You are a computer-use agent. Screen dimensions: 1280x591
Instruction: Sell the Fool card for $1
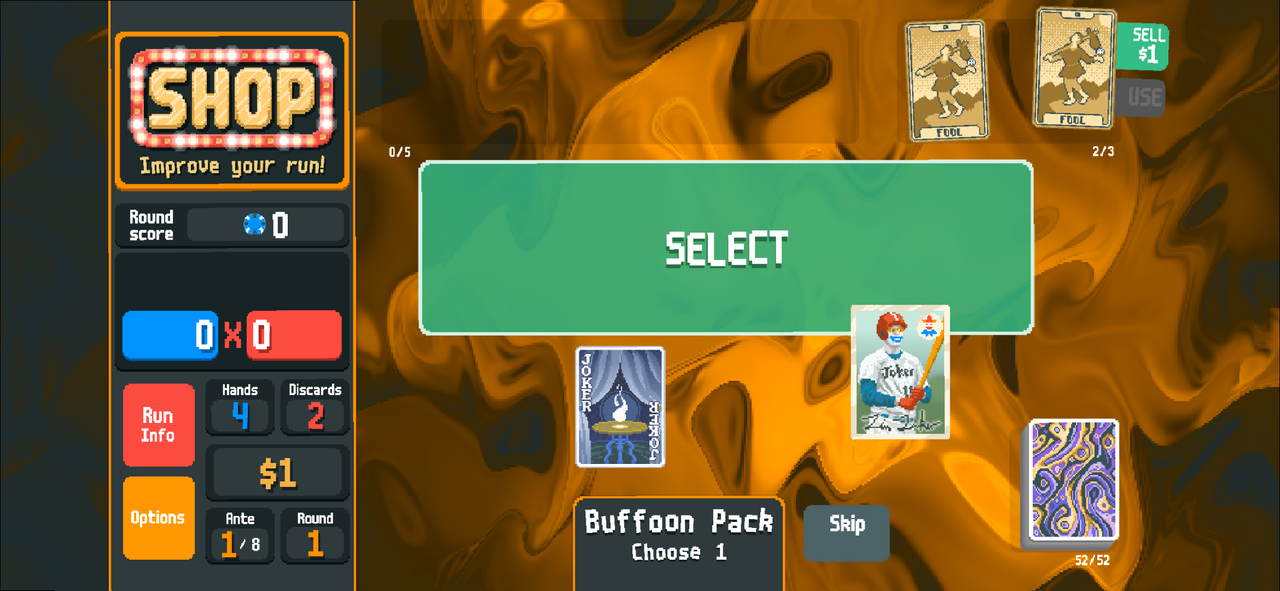tap(1144, 47)
